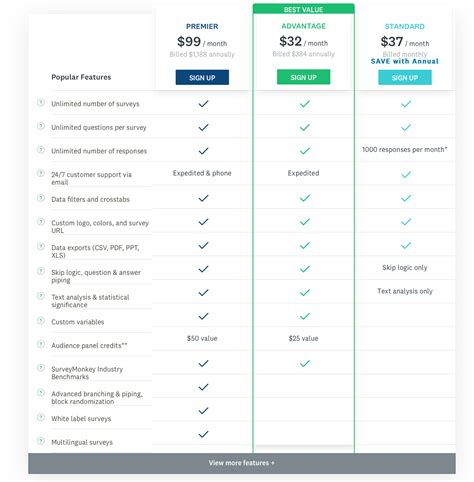The image size is (474, 482).
Task: Click help icon for Skip logic and piping
Action: point(41,271)
